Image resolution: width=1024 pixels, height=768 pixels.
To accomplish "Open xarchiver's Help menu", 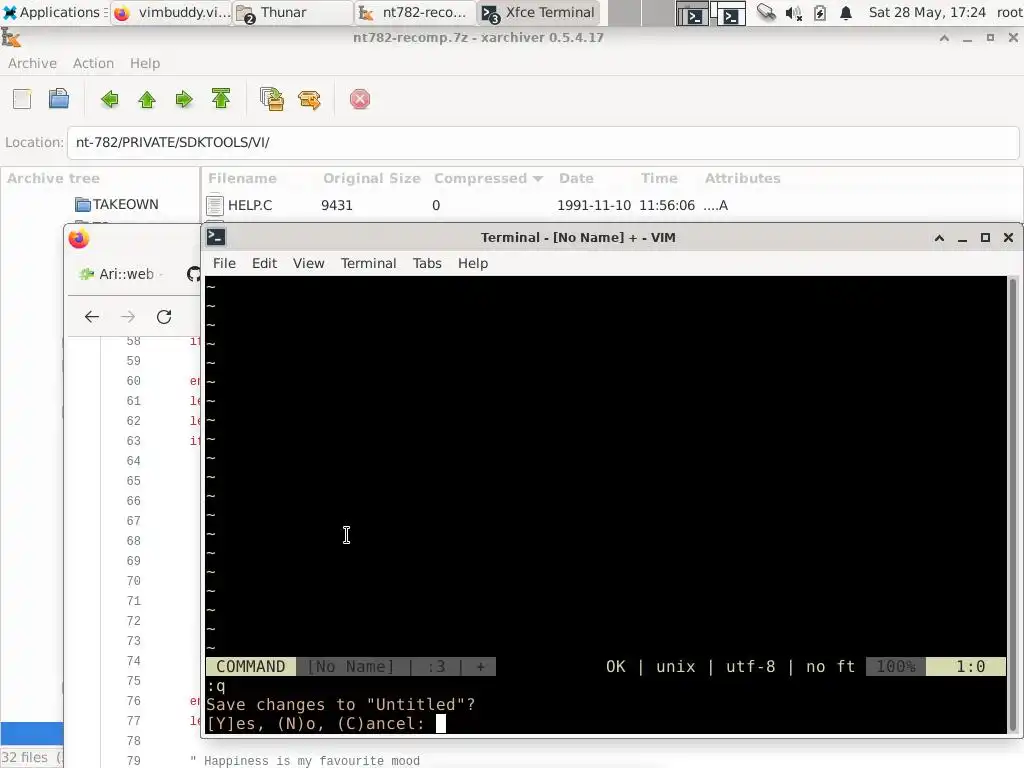I will 145,63.
